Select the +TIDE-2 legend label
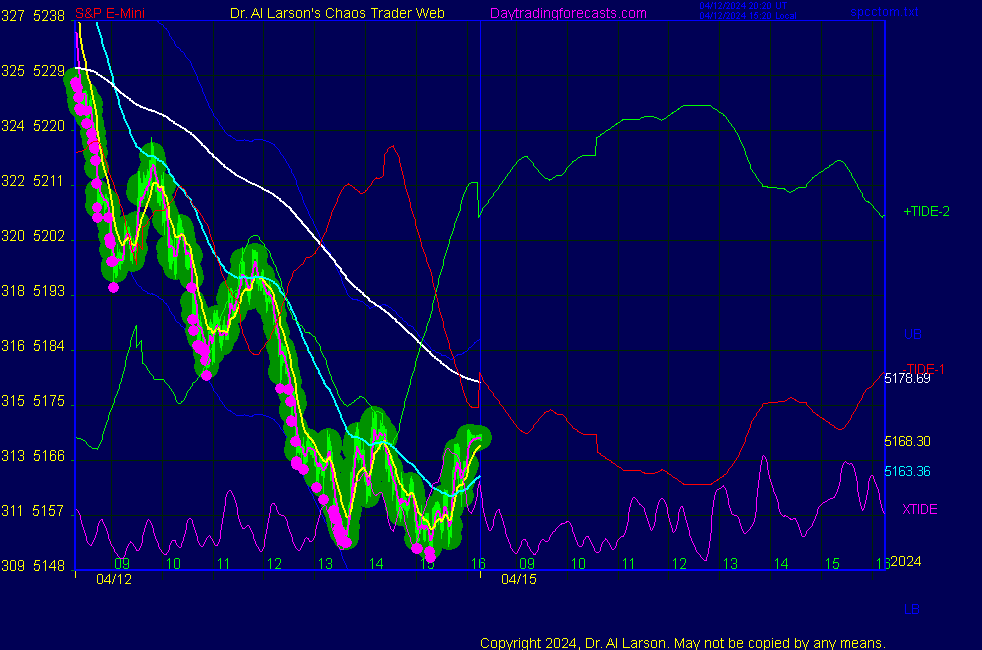Viewport: 982px width, 650px height. [926, 212]
